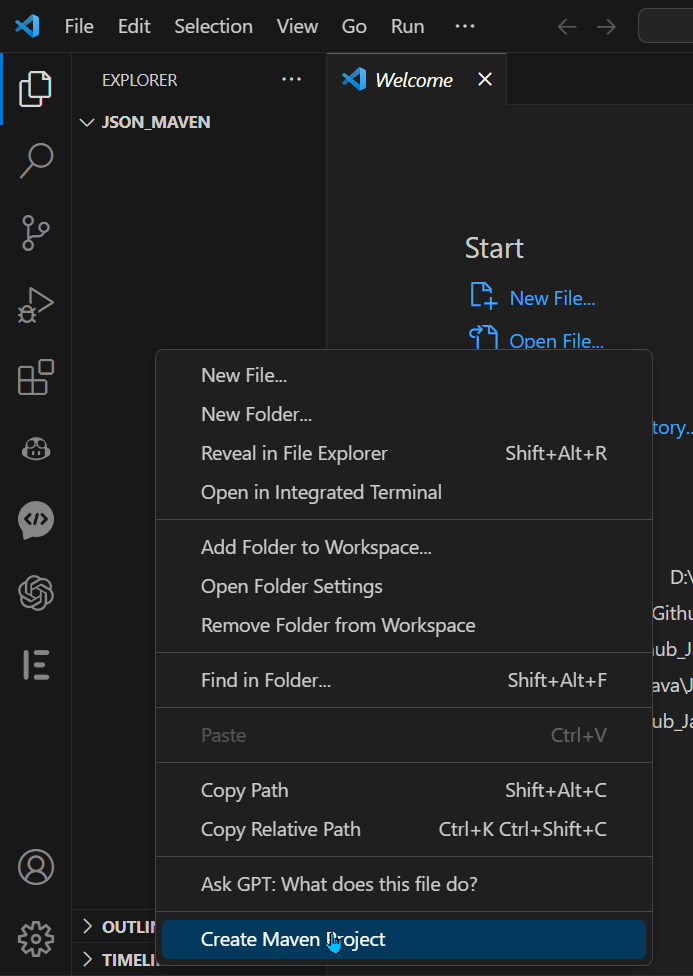Screen dimensions: 693x976
Task: Collapse the JSON_MAVEN folder section
Action: [87, 122]
